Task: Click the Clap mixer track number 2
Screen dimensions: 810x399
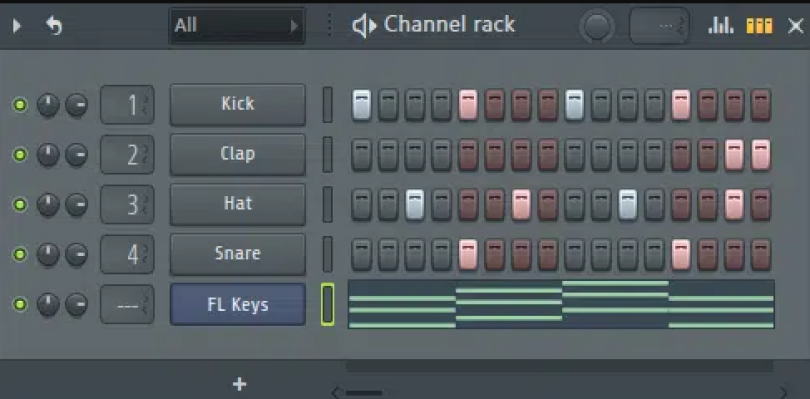Action: pos(127,155)
